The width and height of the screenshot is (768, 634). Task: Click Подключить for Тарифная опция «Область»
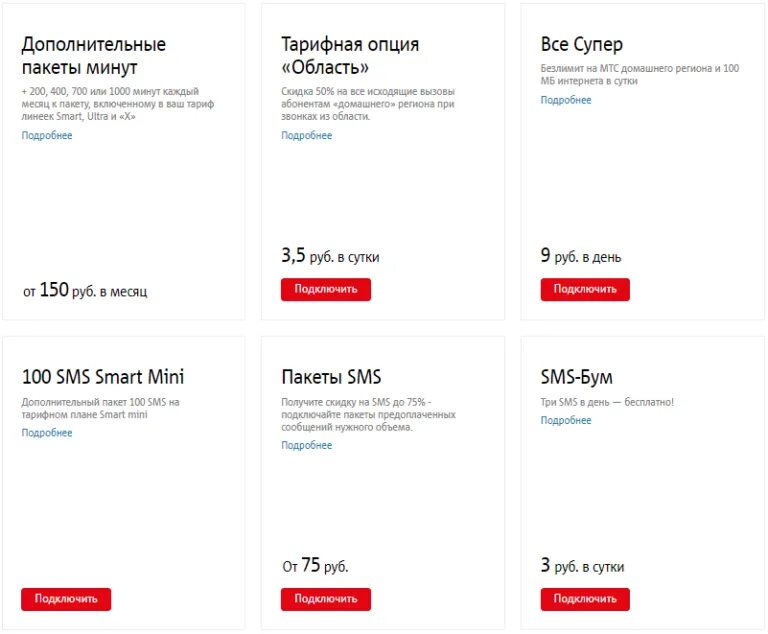[325, 289]
